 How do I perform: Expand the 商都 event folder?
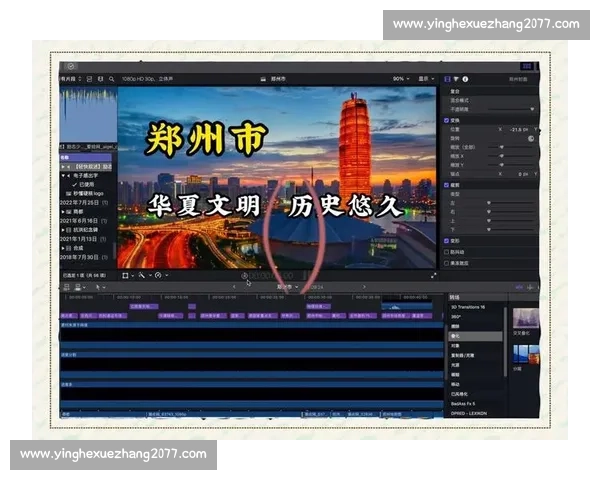click(x=63, y=212)
